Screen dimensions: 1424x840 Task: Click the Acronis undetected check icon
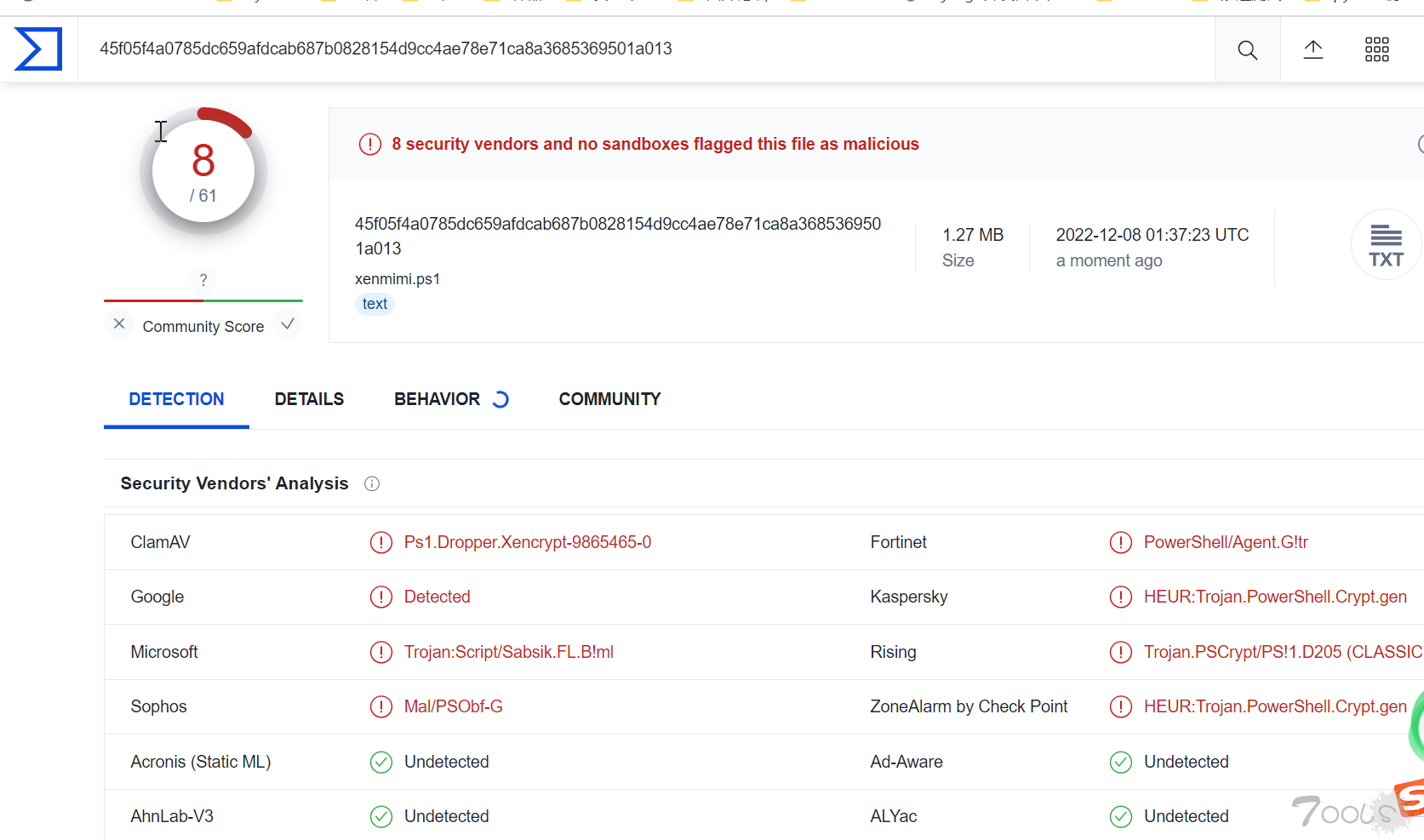[x=380, y=762]
